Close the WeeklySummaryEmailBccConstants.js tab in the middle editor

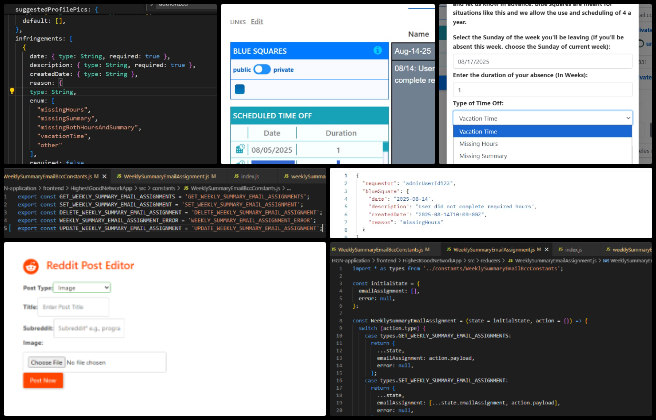coord(104,177)
